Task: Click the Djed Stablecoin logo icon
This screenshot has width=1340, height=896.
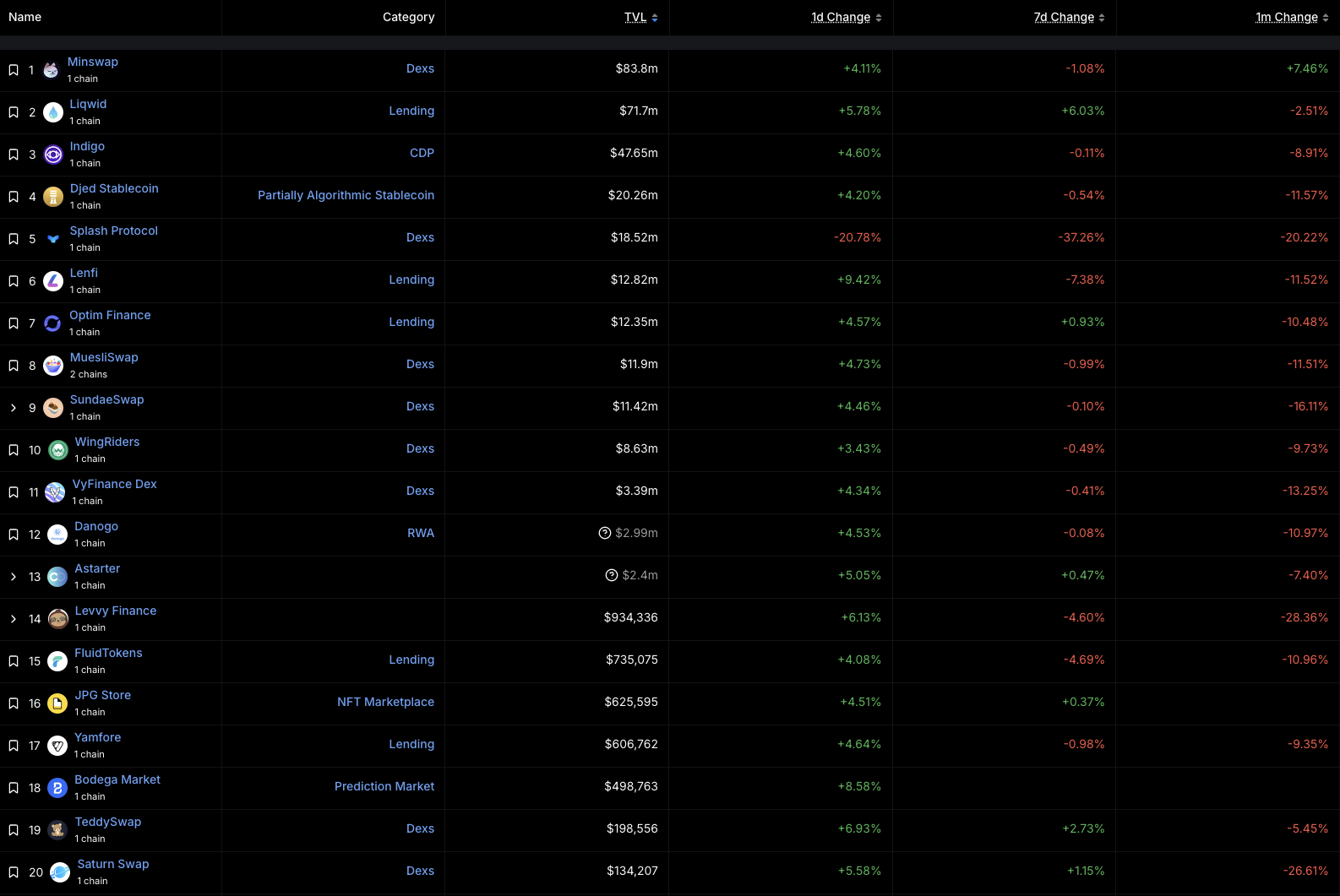Action: (x=53, y=197)
